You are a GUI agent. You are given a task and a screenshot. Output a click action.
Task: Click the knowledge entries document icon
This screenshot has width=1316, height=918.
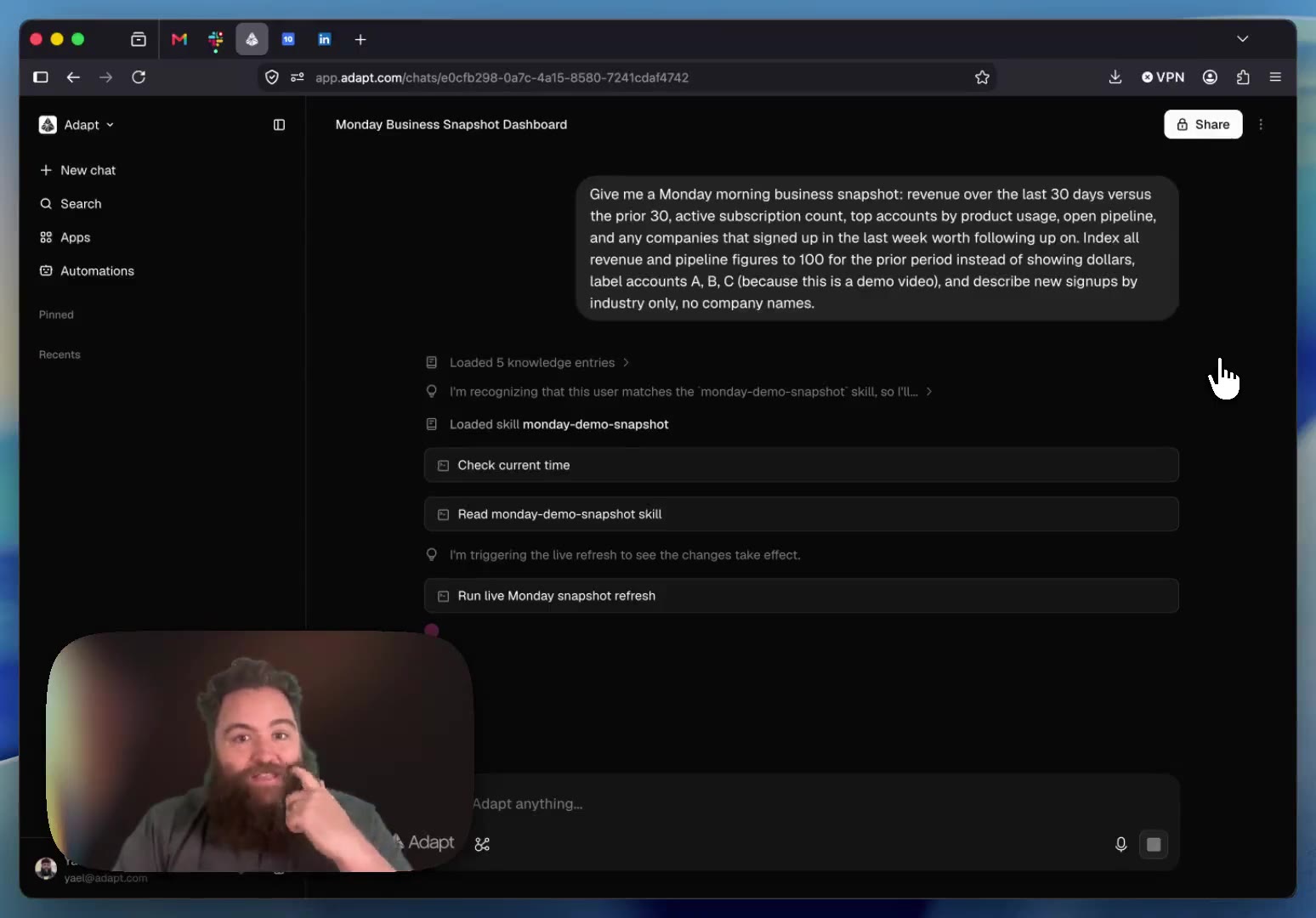click(x=432, y=362)
